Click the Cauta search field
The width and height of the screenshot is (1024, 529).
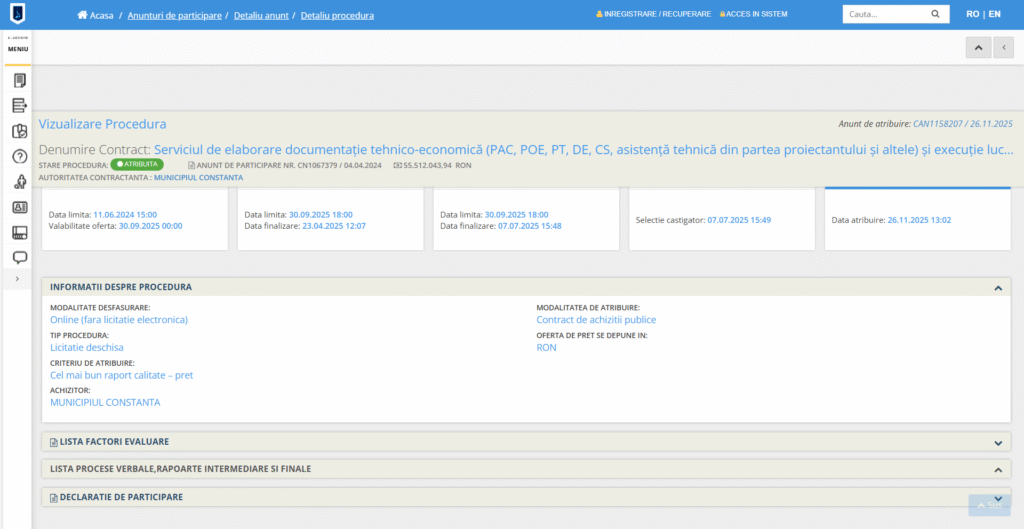[883, 14]
